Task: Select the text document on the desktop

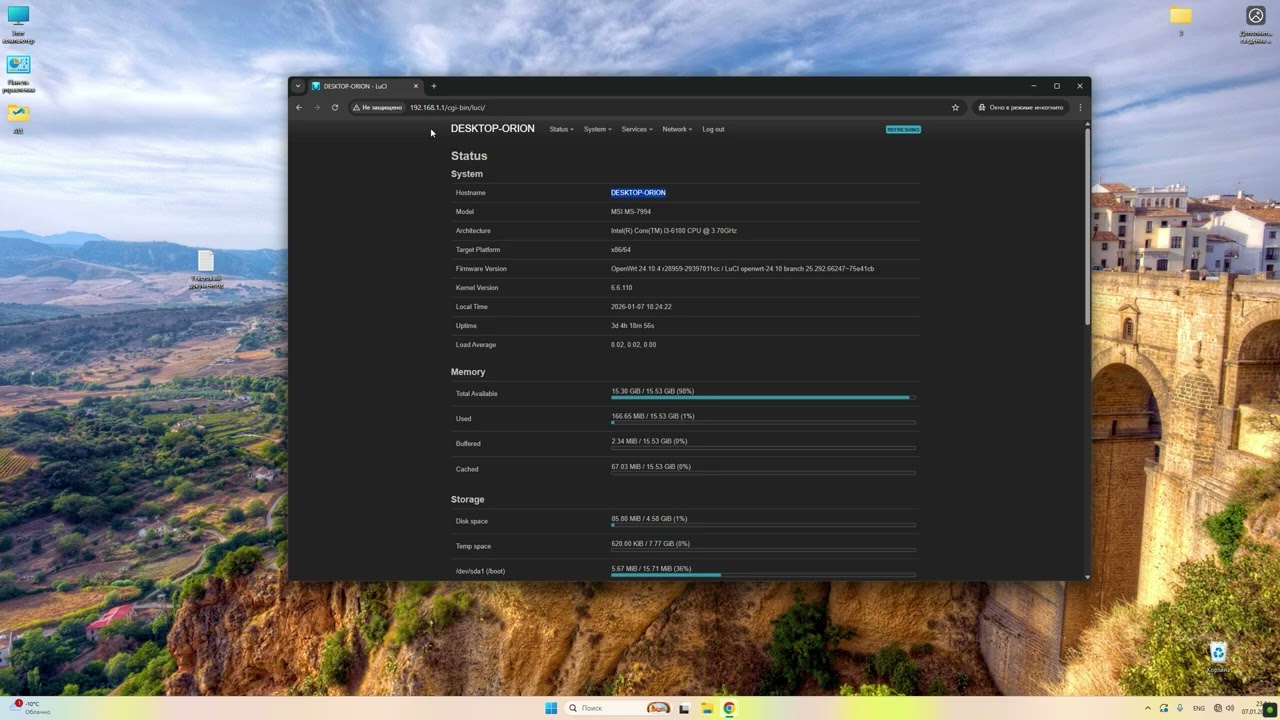Action: 205,269
